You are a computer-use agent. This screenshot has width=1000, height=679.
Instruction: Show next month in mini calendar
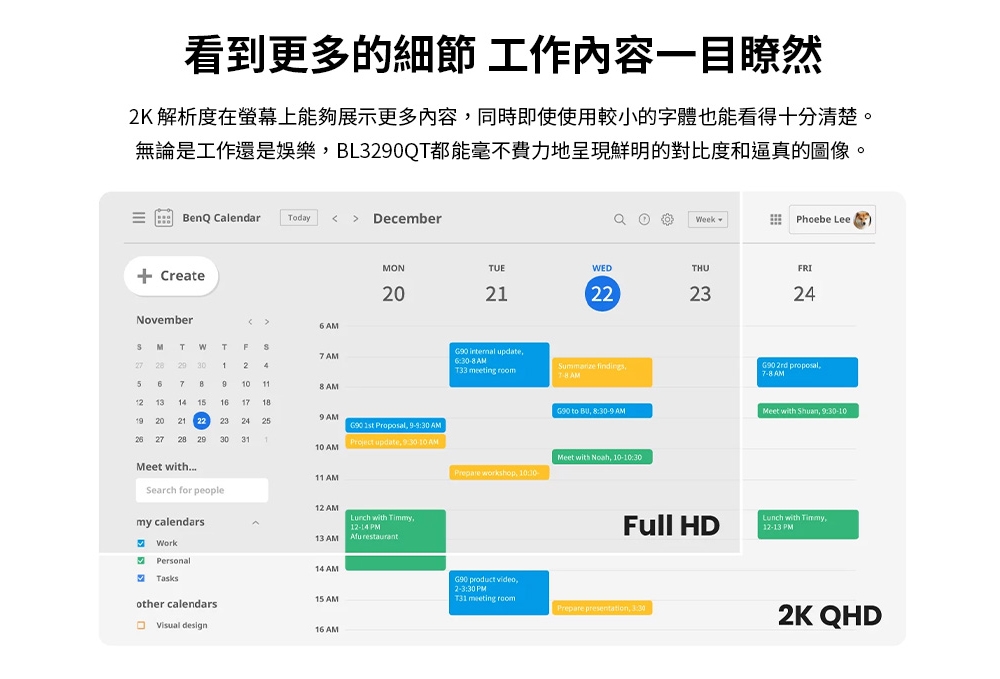(267, 321)
